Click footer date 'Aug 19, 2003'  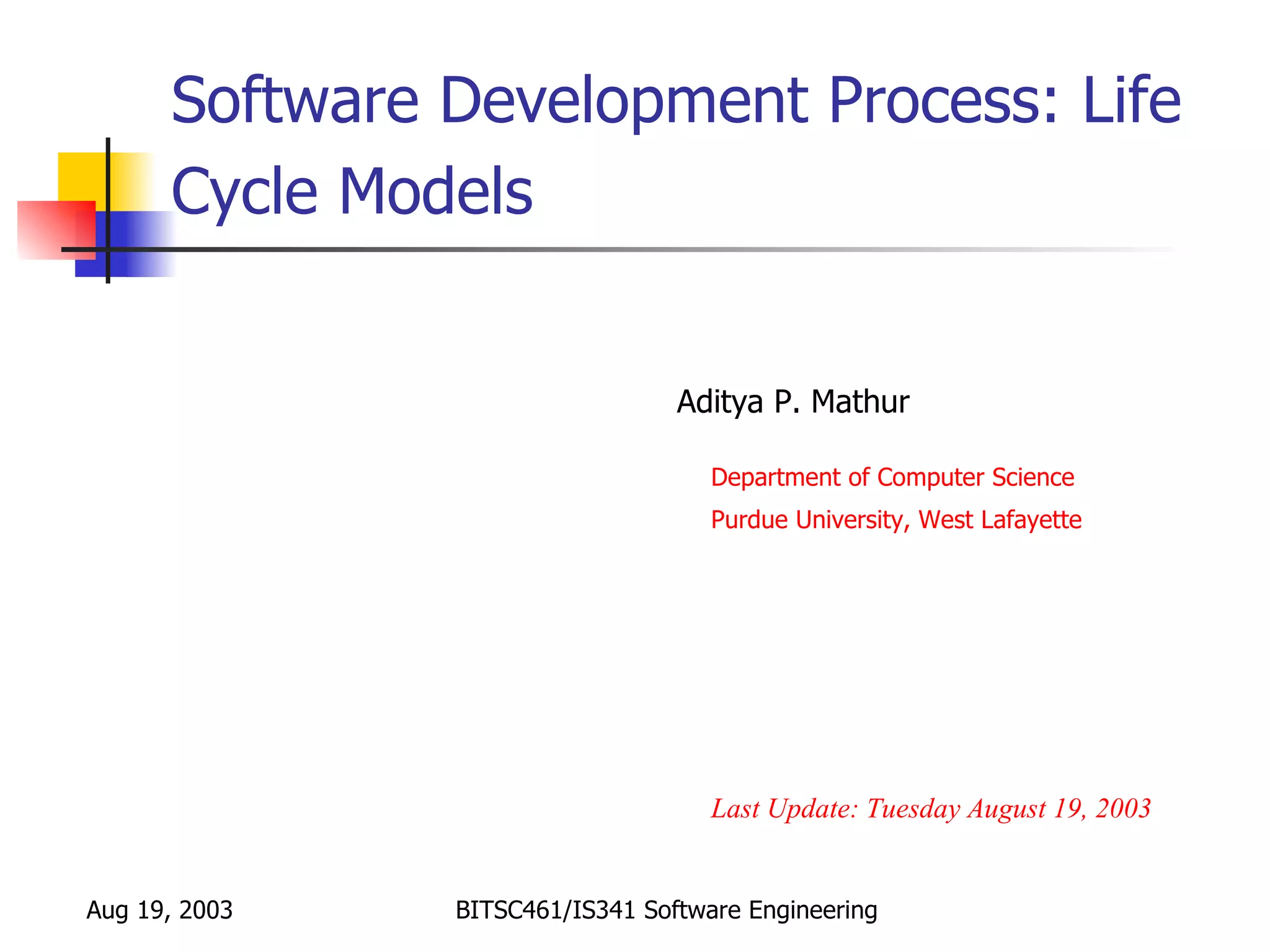pyautogui.click(x=159, y=910)
